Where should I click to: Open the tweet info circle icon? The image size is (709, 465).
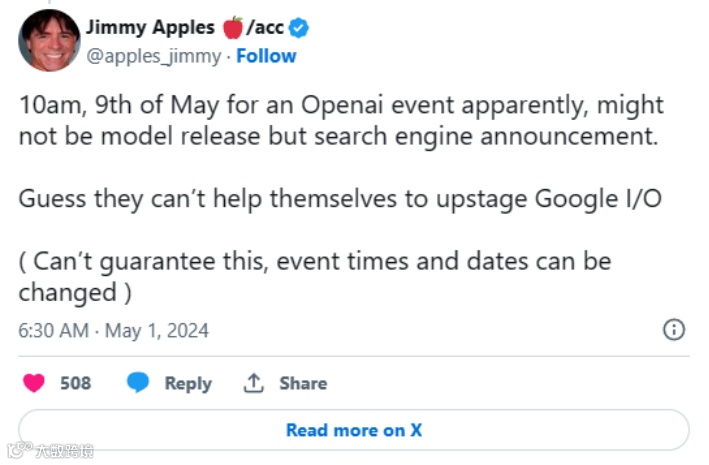tap(675, 330)
